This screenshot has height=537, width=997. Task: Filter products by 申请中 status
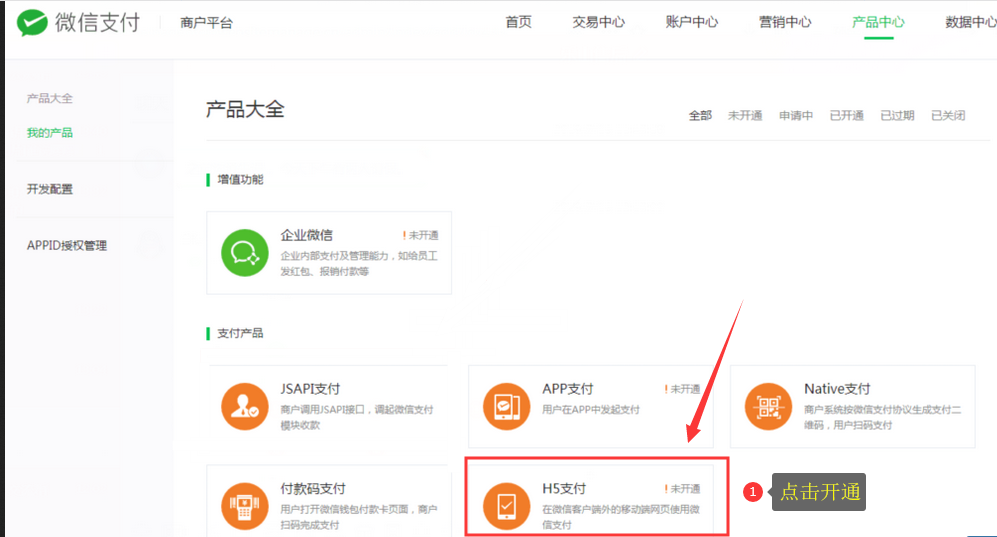796,115
